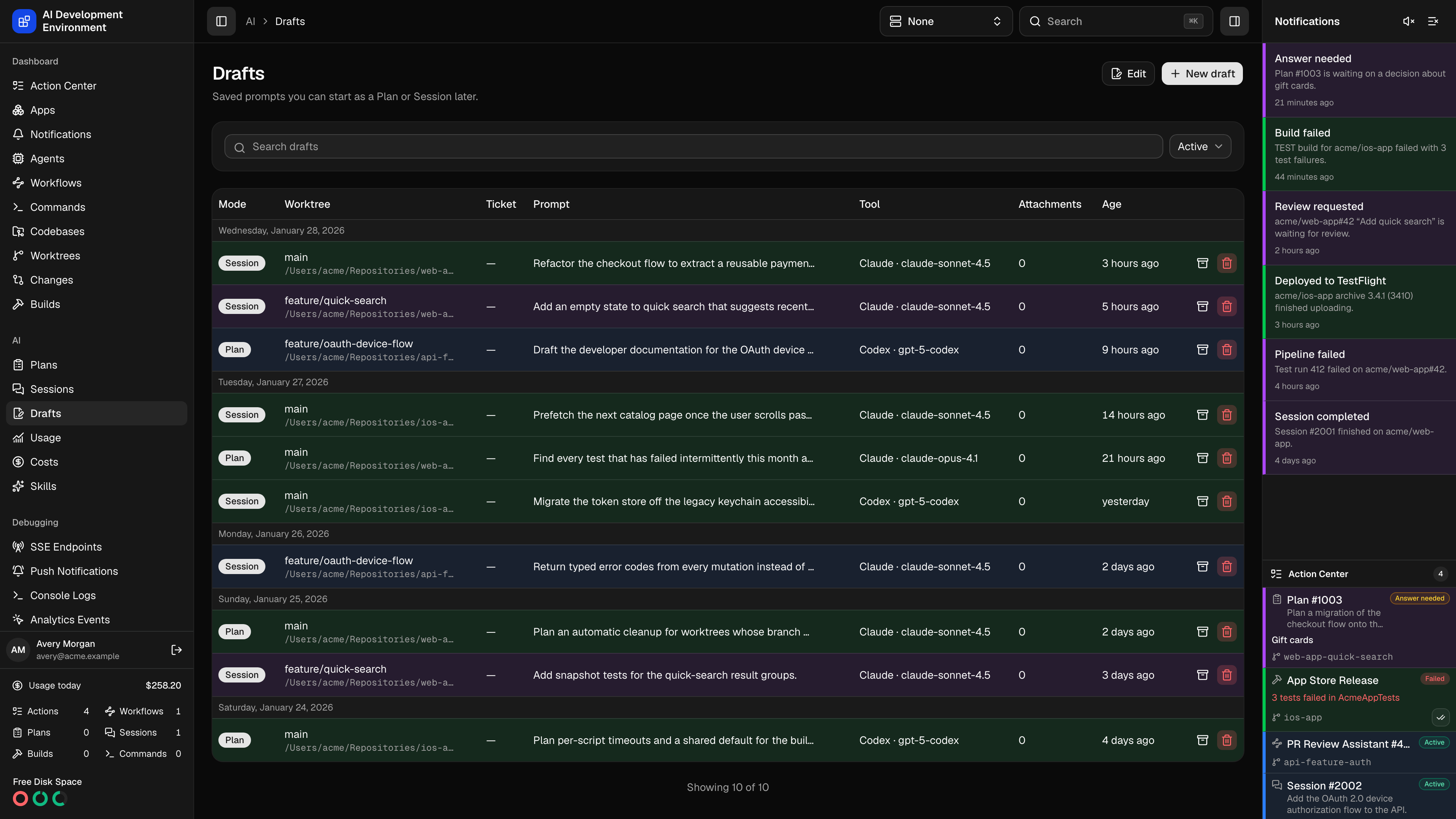The height and width of the screenshot is (819, 1456).
Task: Archive the Plan automatic cleanup draft
Action: coord(1202,632)
